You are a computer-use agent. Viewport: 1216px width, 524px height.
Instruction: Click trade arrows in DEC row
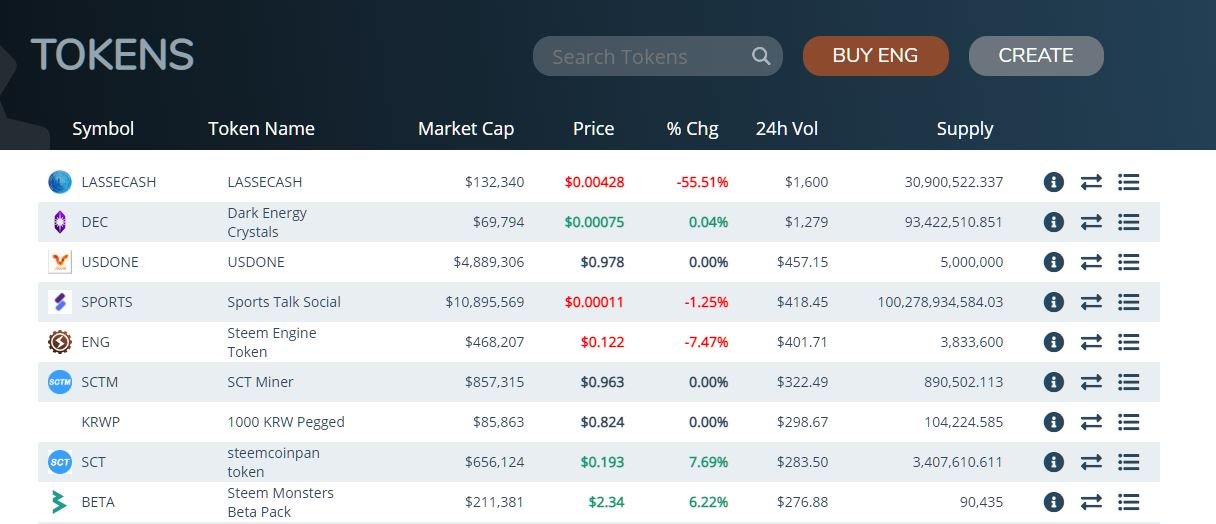point(1091,222)
